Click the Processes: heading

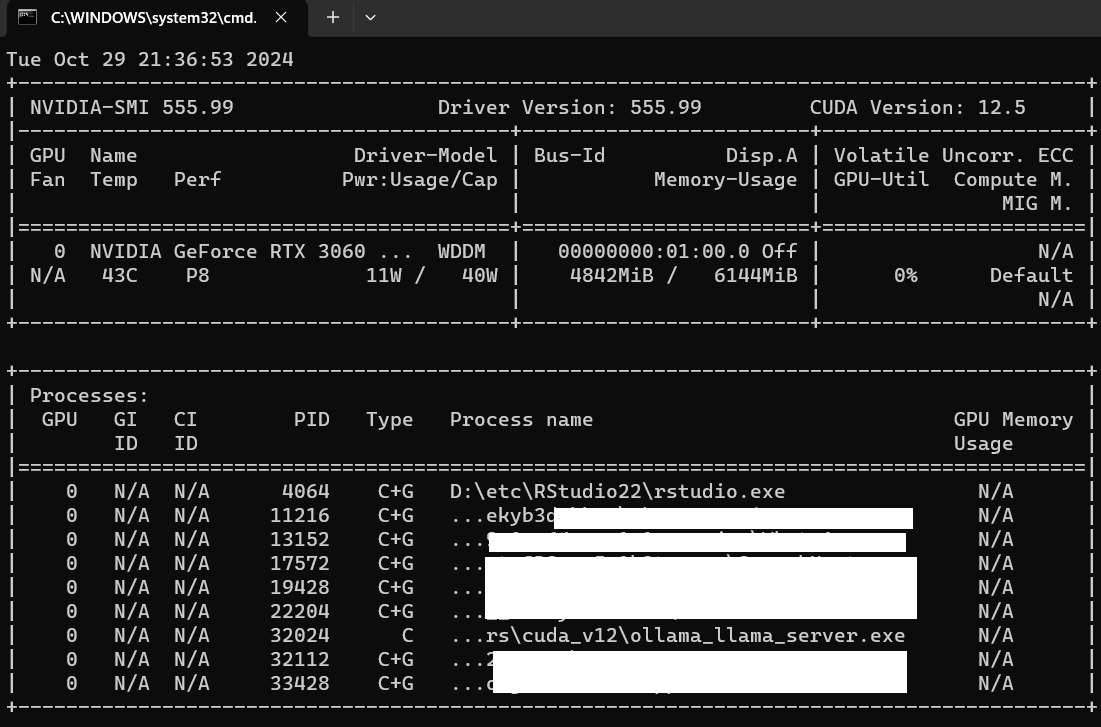coord(89,395)
